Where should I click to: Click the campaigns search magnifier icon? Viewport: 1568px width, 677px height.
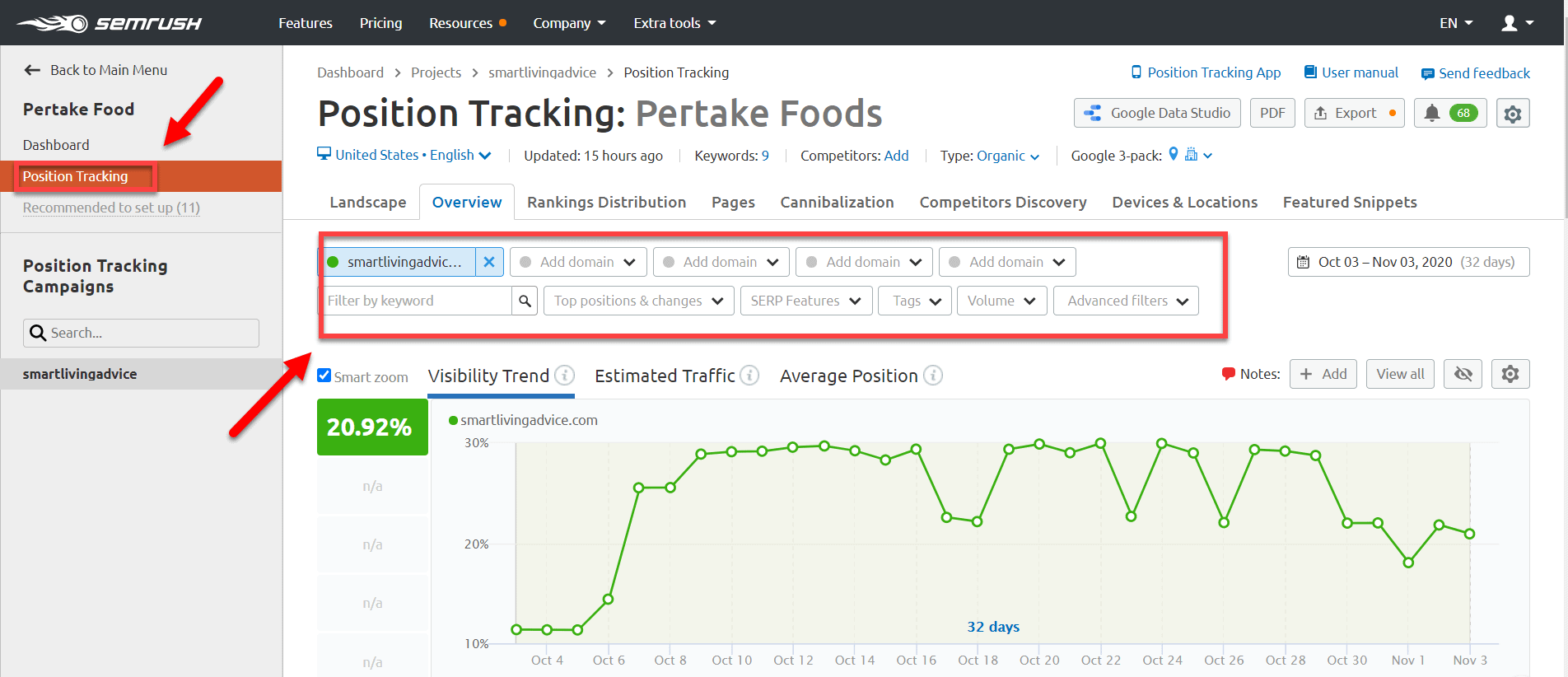coord(38,333)
